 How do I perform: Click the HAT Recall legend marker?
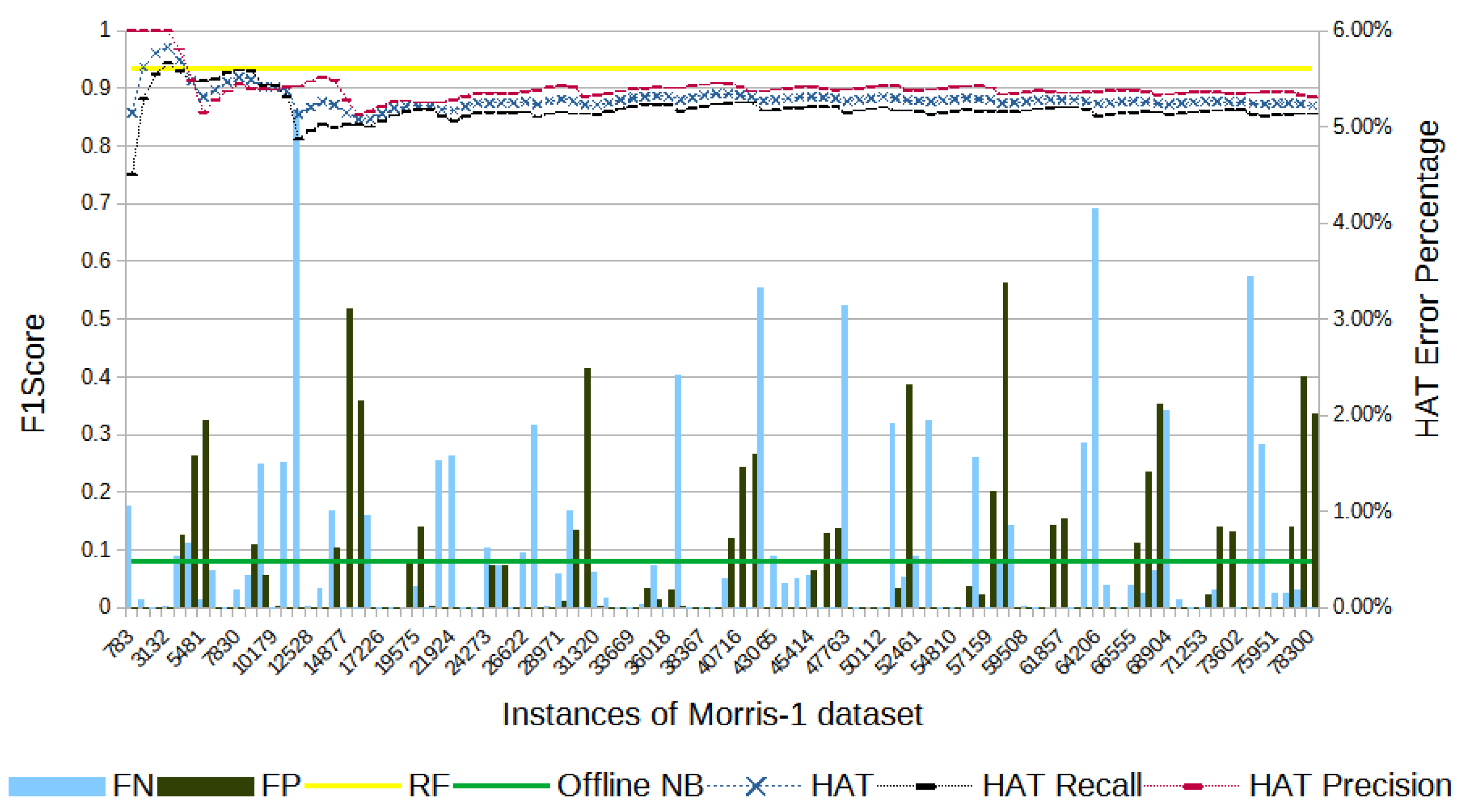click(x=925, y=786)
